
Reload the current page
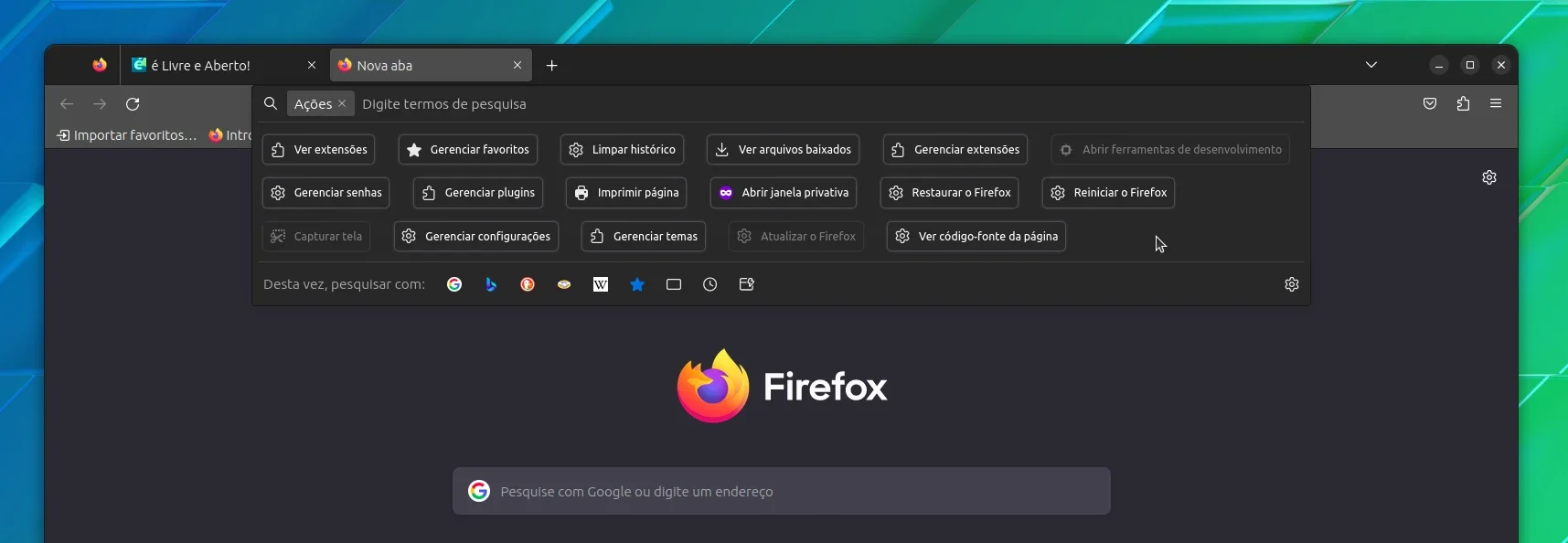point(133,103)
